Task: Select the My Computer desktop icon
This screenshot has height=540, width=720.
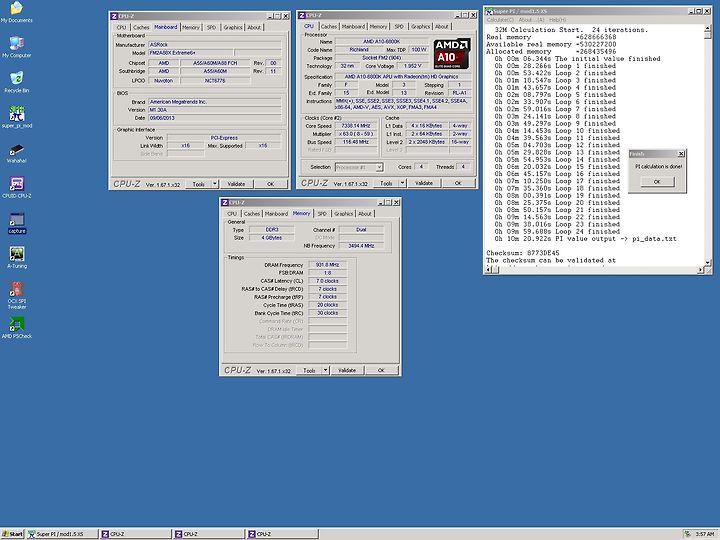Action: click(17, 46)
